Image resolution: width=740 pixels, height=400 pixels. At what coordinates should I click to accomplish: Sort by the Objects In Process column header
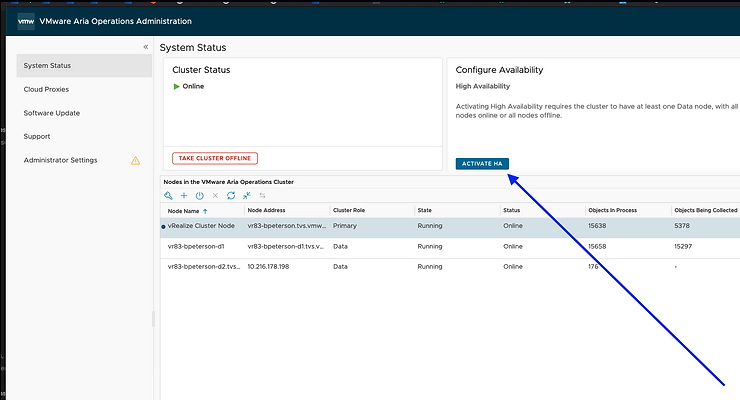coord(613,210)
